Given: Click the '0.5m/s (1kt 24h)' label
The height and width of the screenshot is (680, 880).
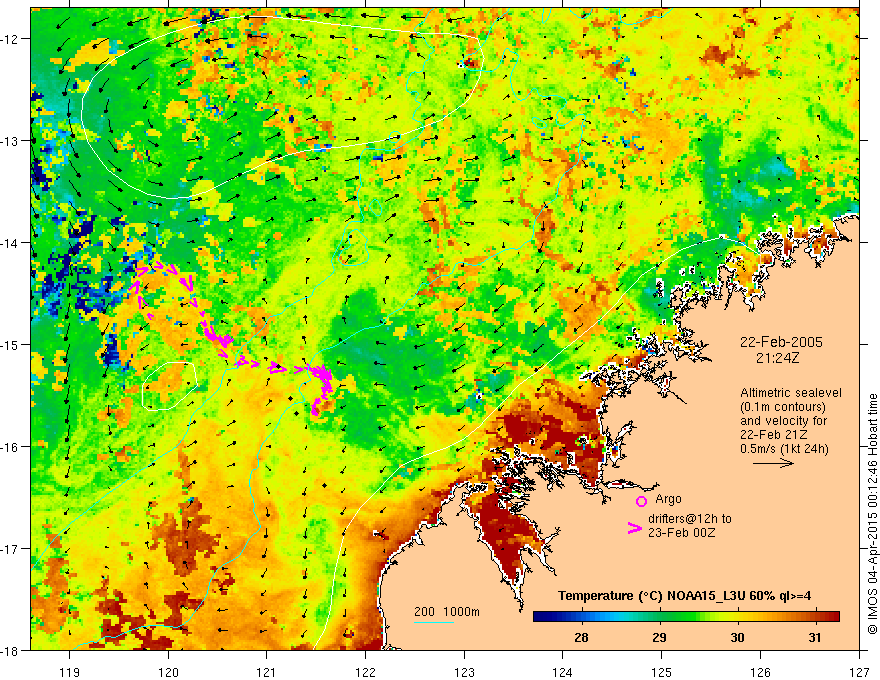Looking at the screenshot, I should [x=784, y=449].
